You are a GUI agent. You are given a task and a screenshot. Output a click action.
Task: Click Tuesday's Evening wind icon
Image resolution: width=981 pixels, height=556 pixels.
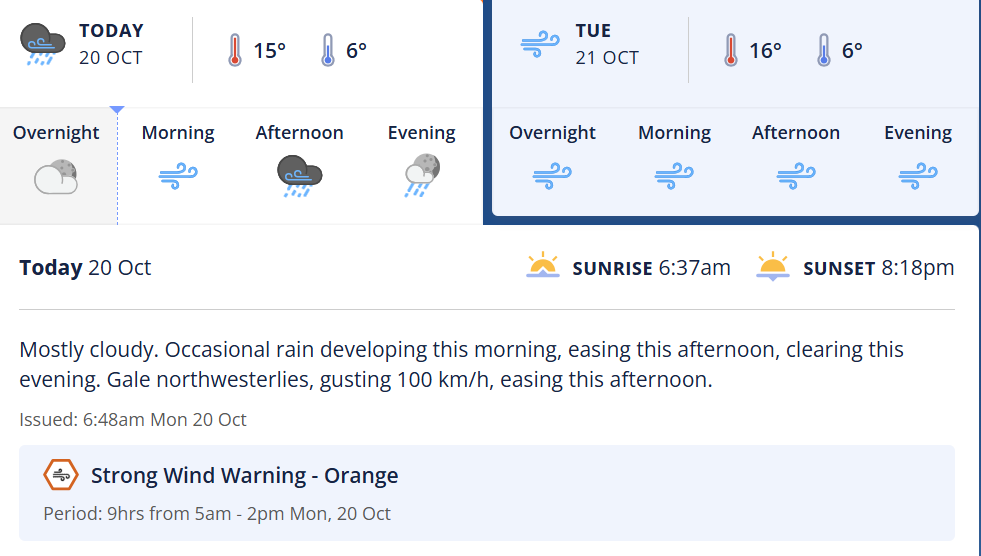click(917, 178)
